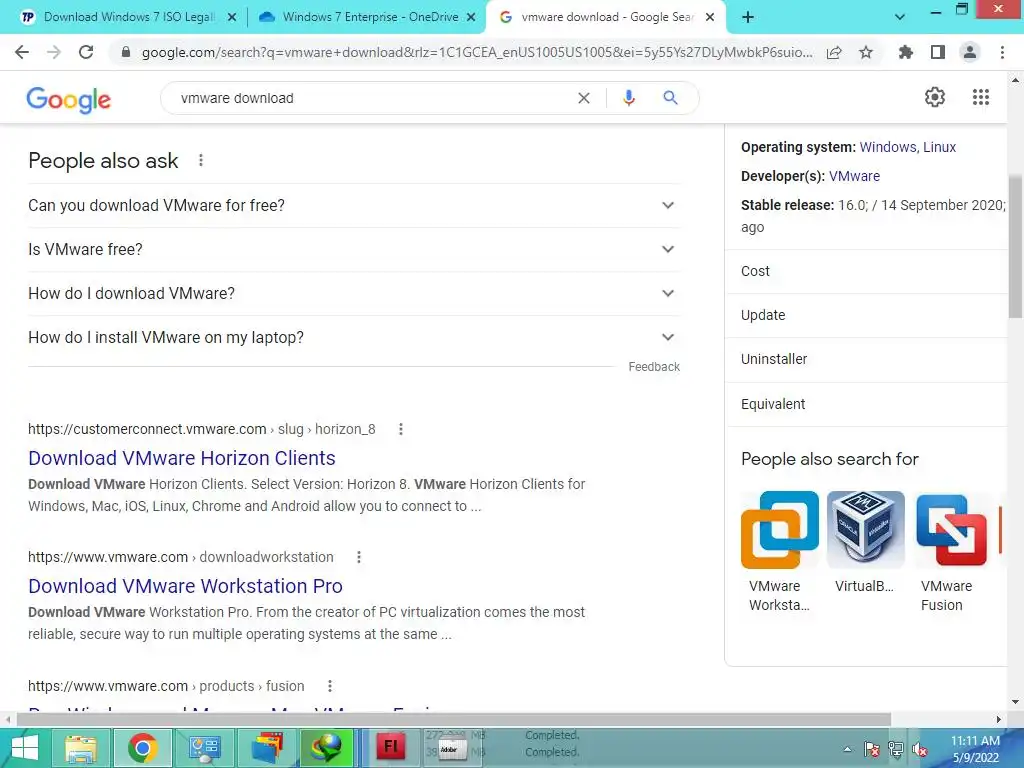Click the network icon in the system tray
The width and height of the screenshot is (1024, 768).
(x=896, y=749)
